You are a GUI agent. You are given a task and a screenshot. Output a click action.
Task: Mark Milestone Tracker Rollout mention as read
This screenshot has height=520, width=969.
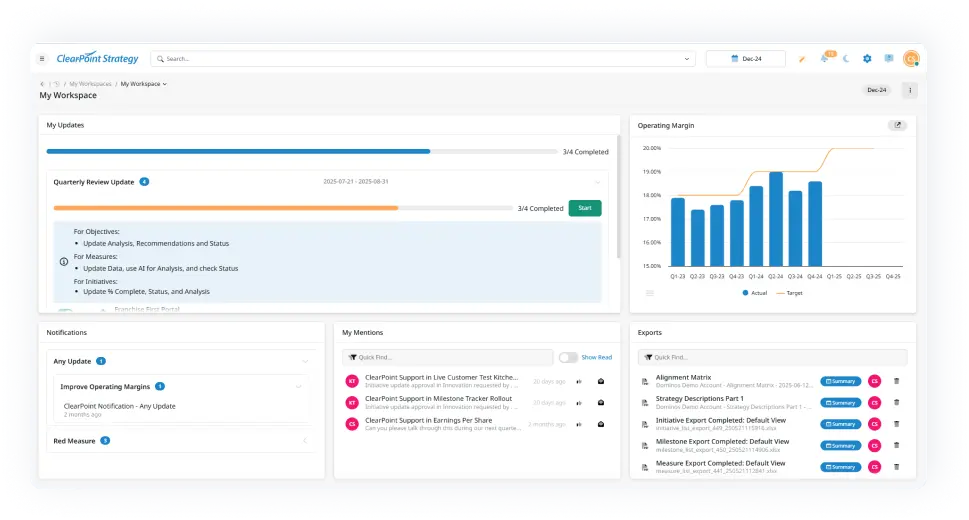pyautogui.click(x=601, y=403)
